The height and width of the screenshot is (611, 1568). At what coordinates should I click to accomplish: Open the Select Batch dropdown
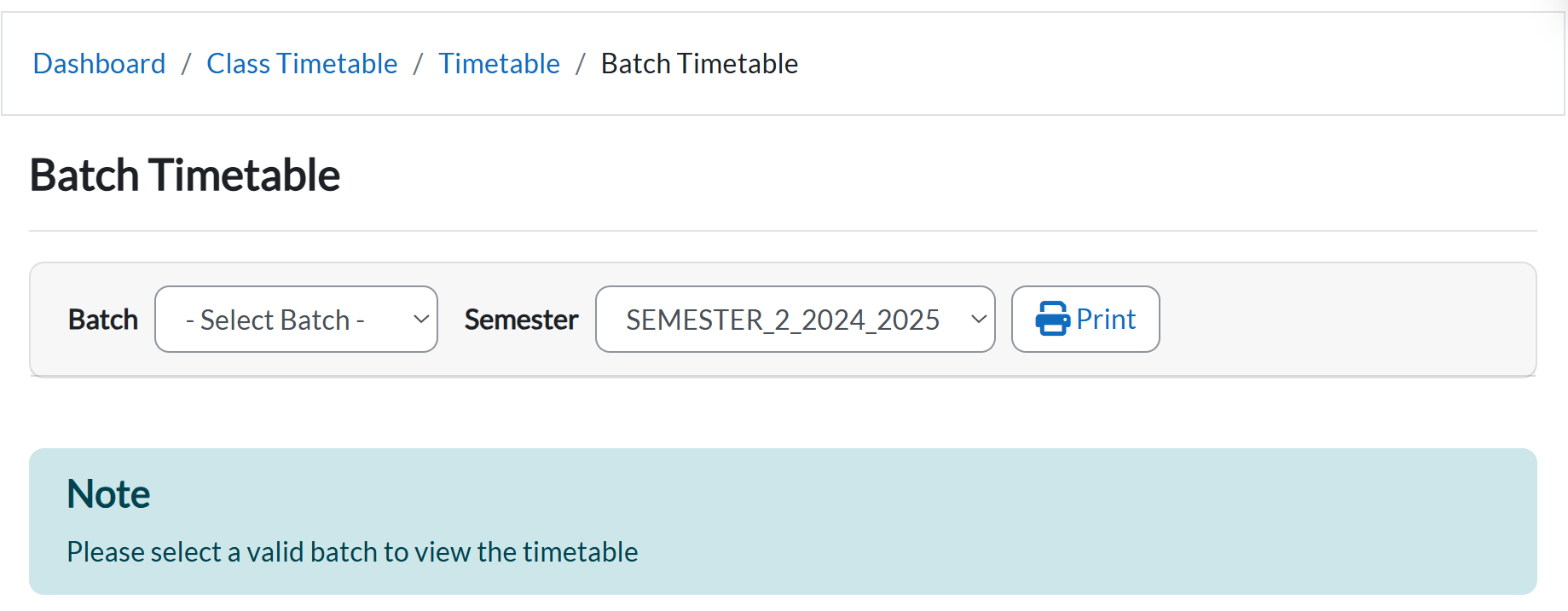296,320
